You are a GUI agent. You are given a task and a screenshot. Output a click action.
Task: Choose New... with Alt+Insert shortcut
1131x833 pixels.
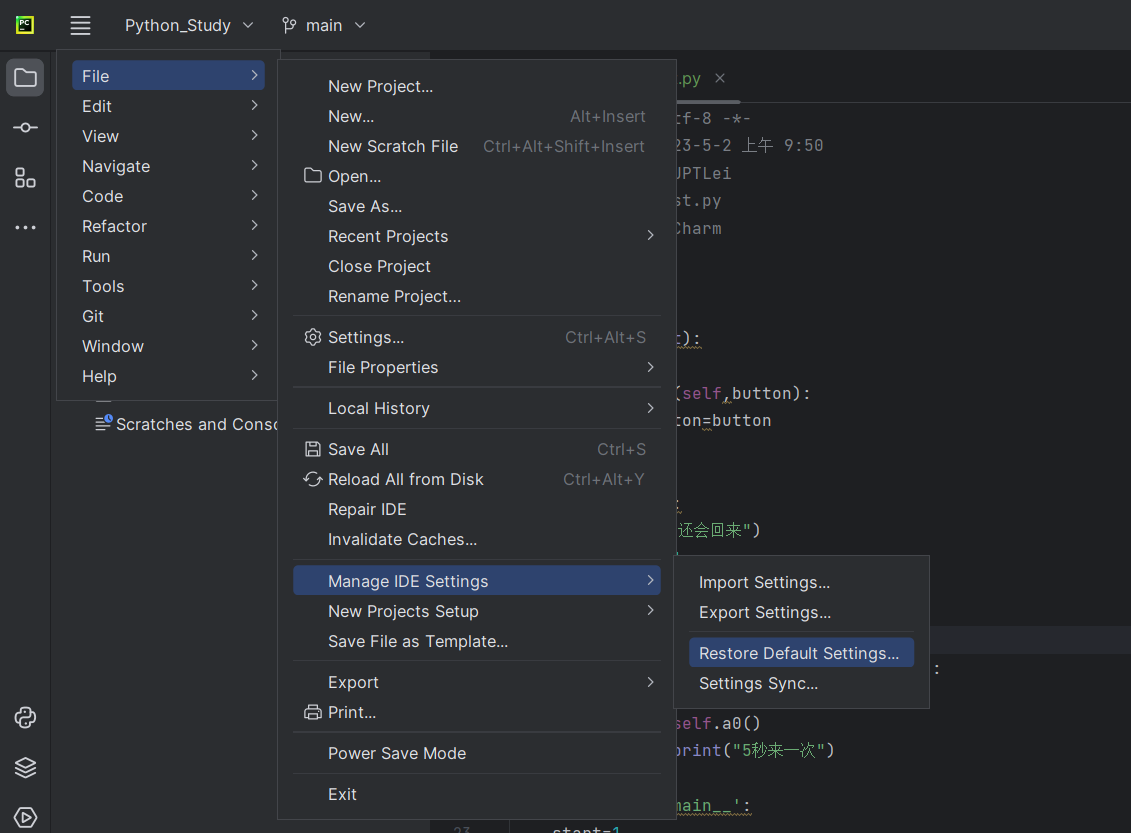tap(477, 116)
